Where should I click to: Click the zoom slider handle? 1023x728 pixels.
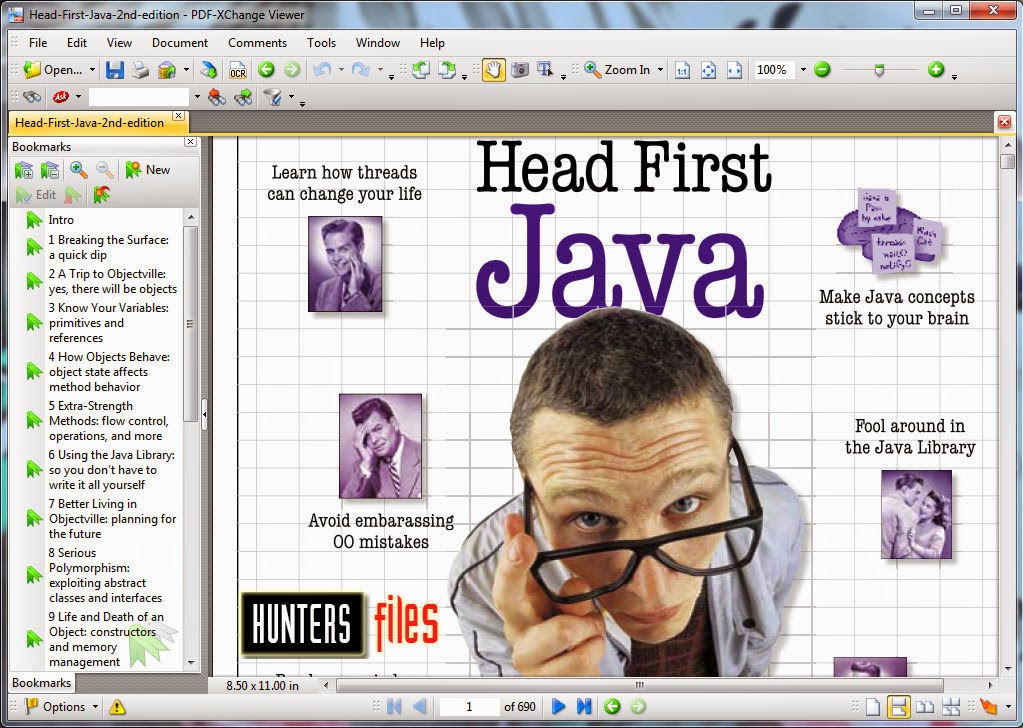(879, 70)
